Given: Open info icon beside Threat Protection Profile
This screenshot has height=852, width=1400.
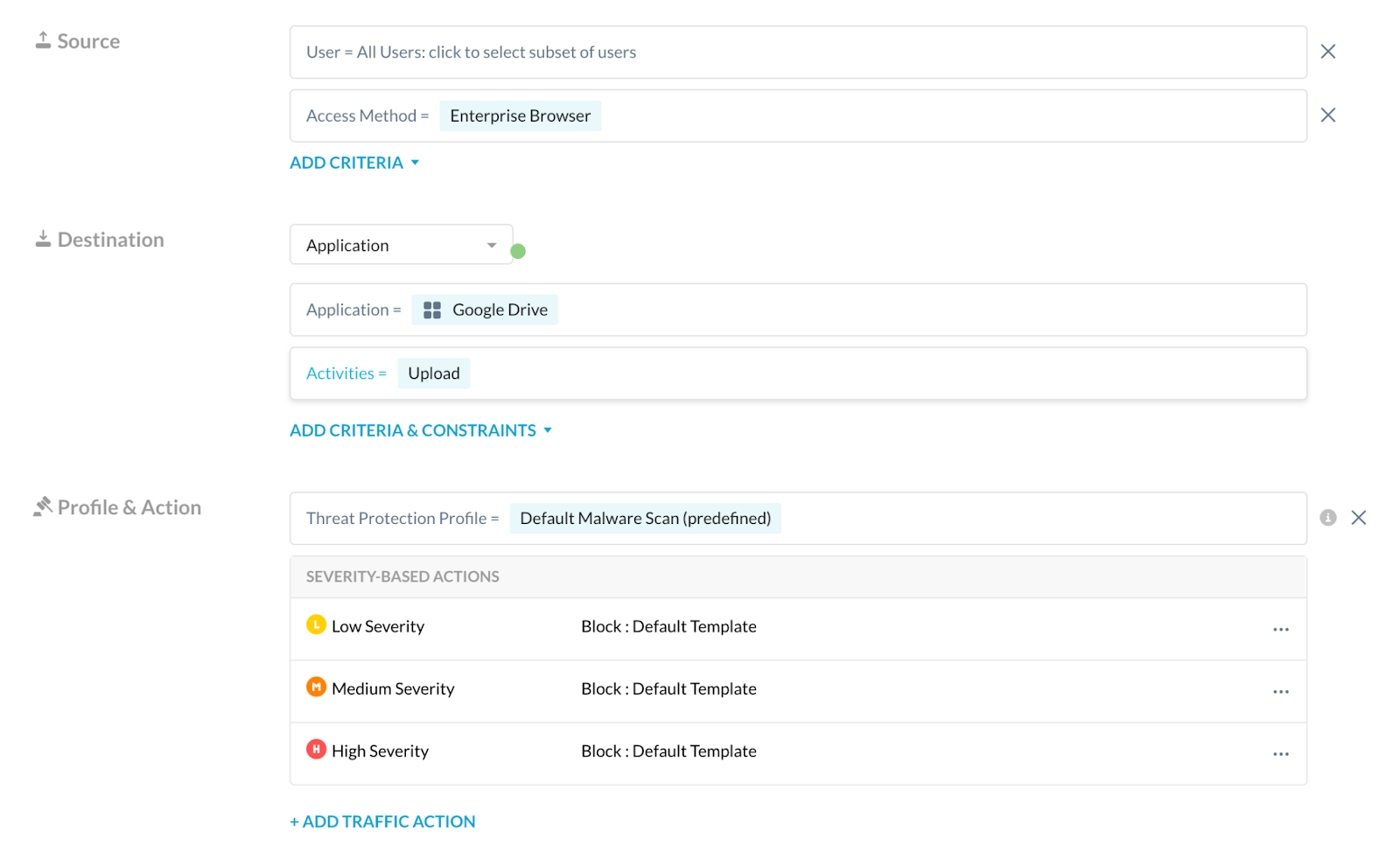Looking at the screenshot, I should pyautogui.click(x=1327, y=518).
